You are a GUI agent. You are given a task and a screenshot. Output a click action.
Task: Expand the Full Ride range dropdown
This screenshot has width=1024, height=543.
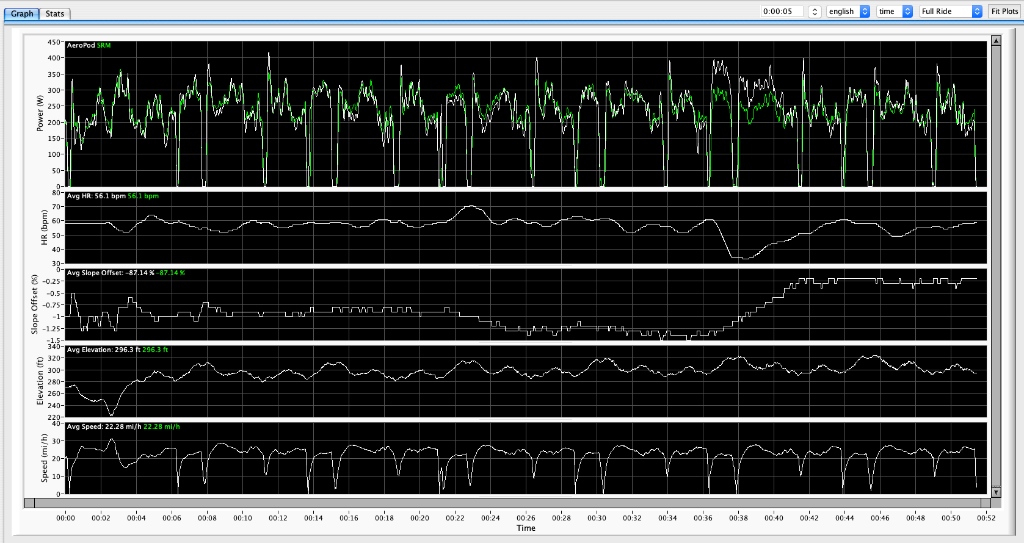[x=950, y=11]
